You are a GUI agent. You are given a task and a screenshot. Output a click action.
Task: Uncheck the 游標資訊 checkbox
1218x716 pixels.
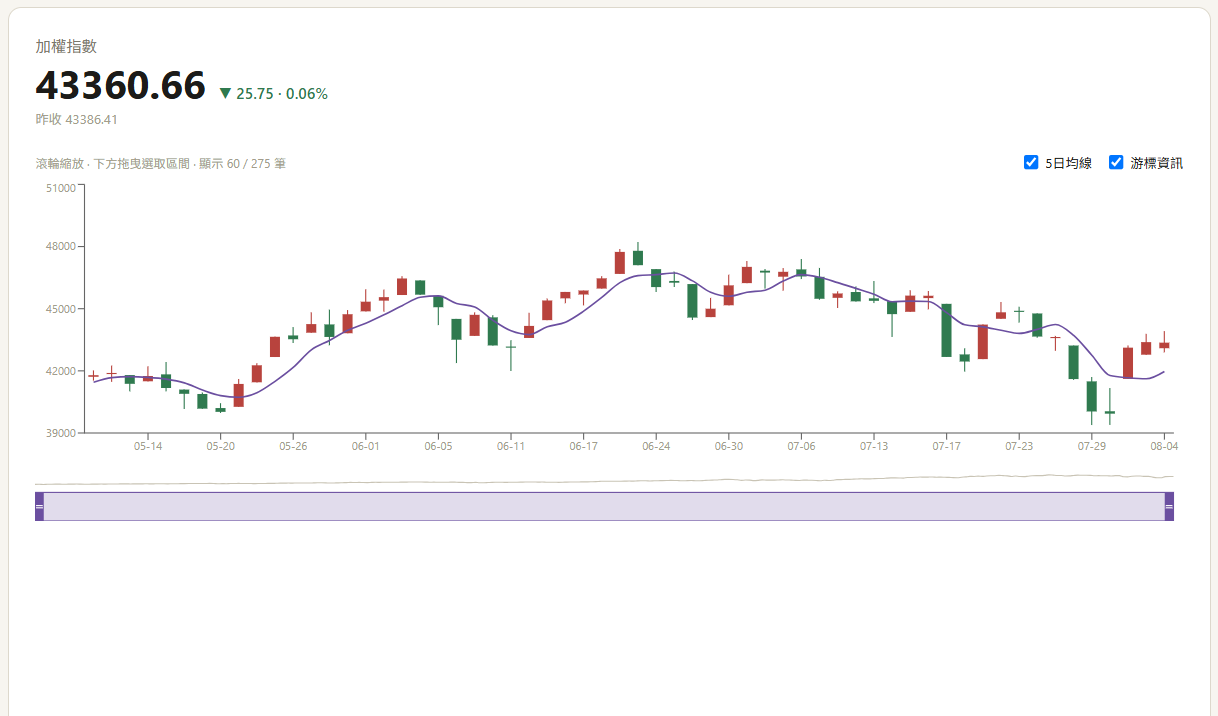tap(1116, 162)
